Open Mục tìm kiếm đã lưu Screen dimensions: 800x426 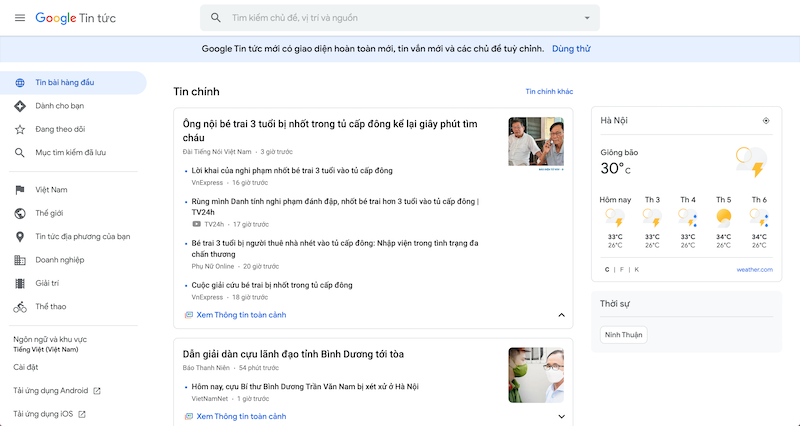pyautogui.click(x=70, y=153)
